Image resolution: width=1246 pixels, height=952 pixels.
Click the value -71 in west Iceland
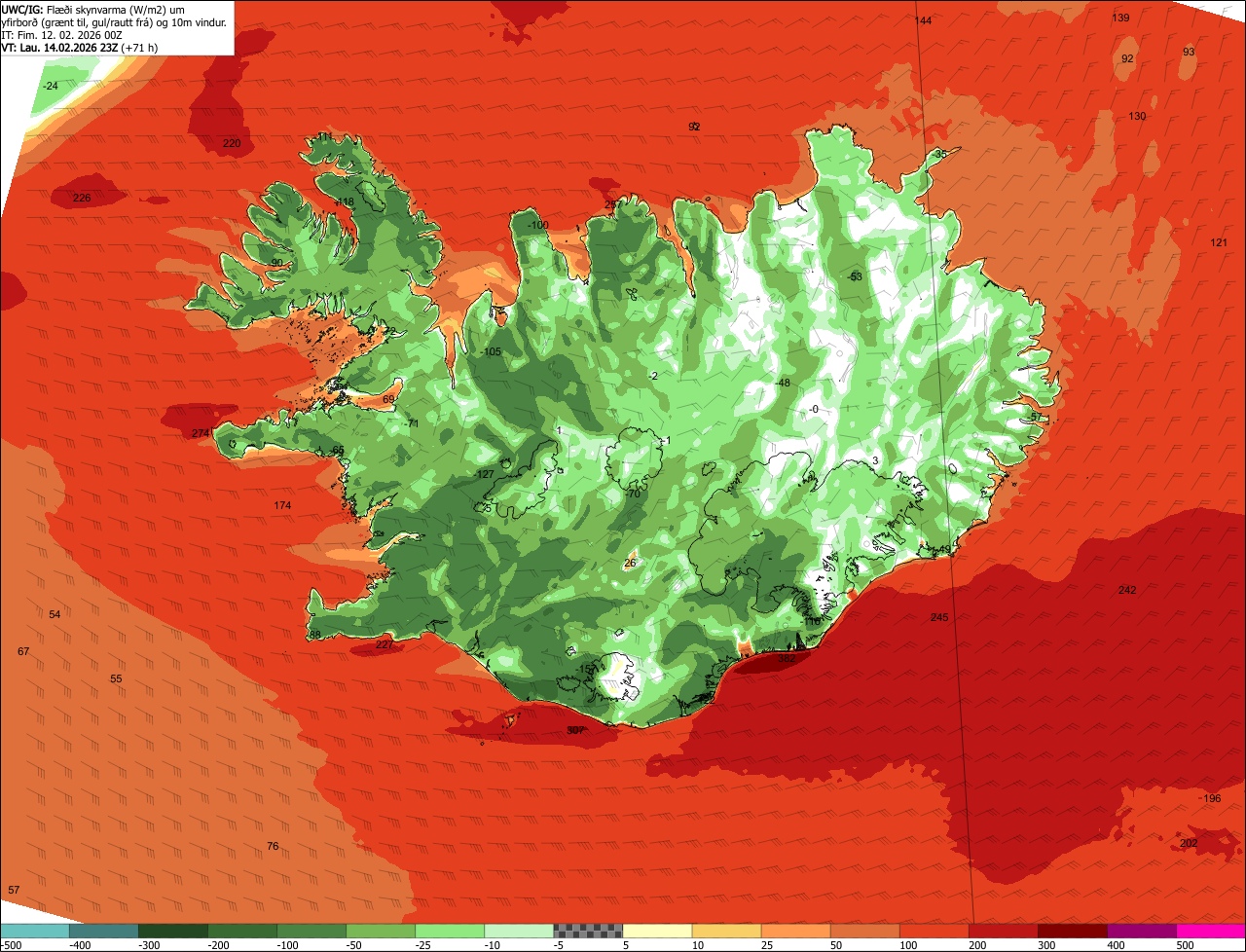pyautogui.click(x=412, y=423)
